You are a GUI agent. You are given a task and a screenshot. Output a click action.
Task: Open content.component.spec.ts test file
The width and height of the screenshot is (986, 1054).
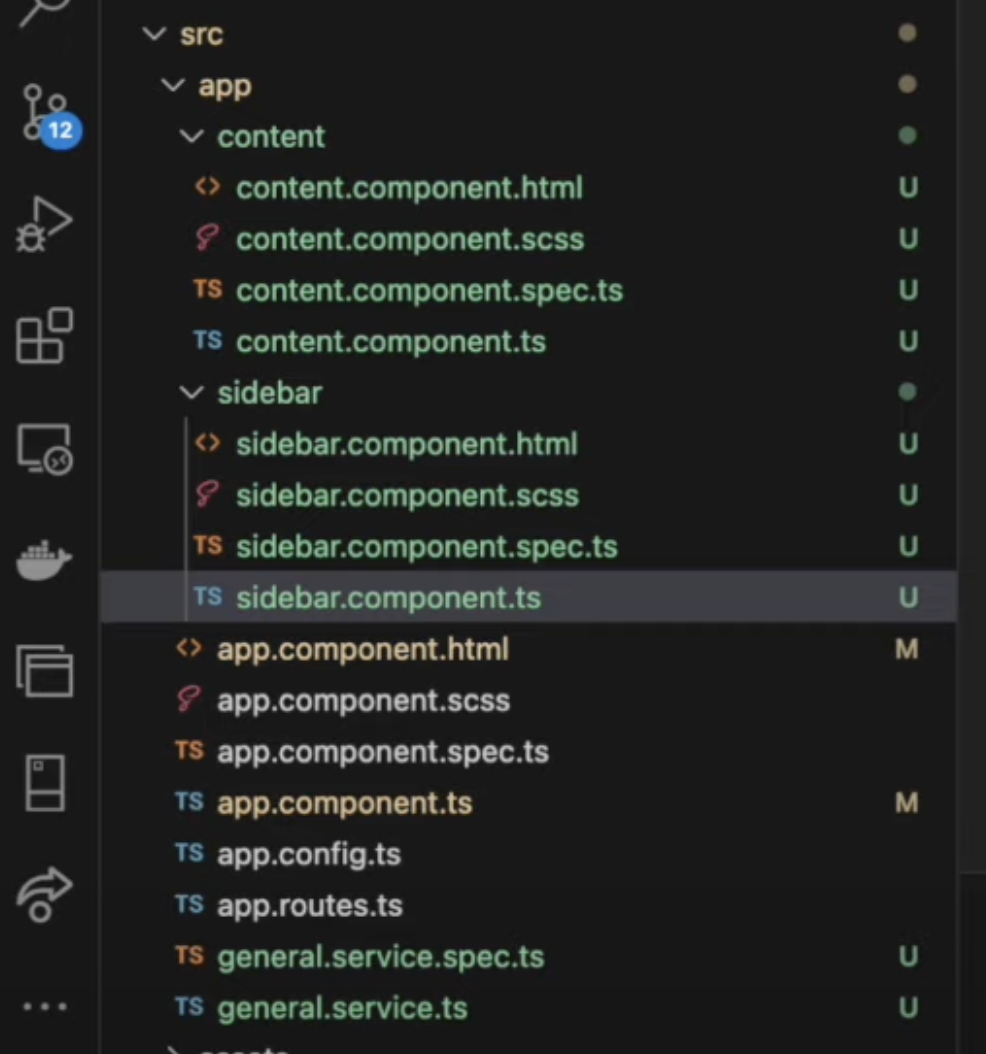429,291
